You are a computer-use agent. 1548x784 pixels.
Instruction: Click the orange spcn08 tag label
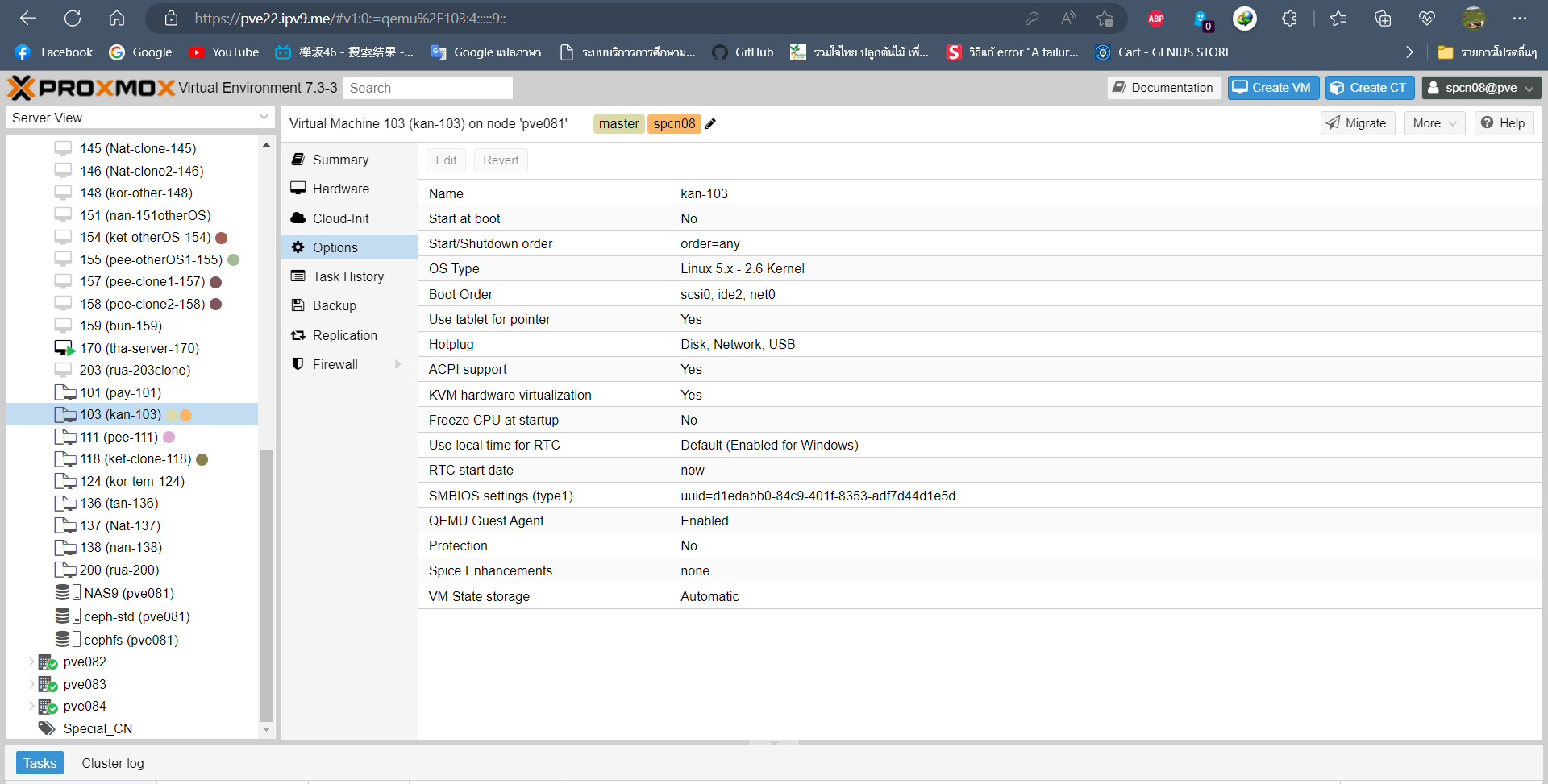674,123
